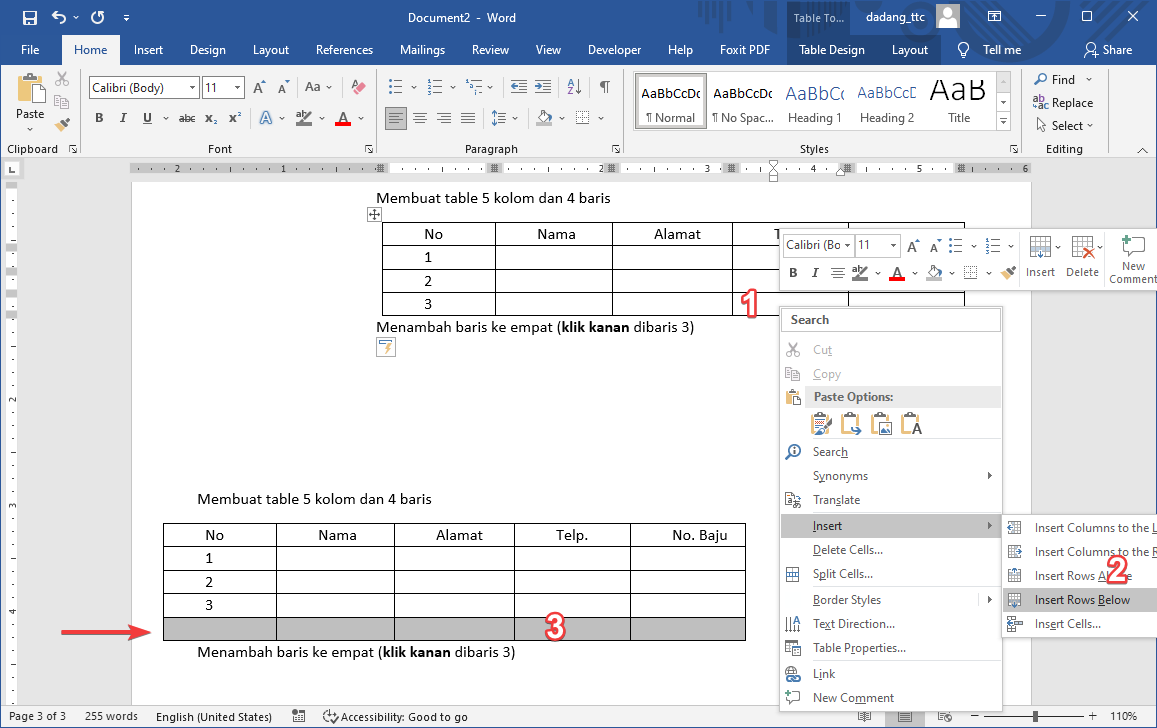Toggle Italic formatting in the ribbon

(123, 118)
